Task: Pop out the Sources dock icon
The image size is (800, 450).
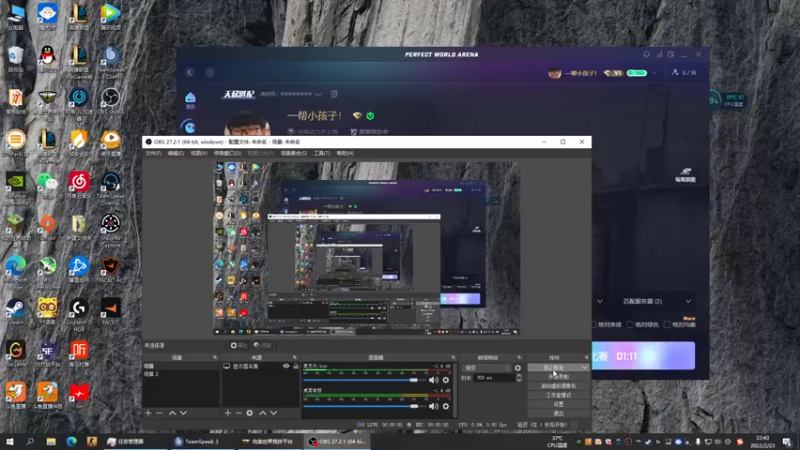Action: point(294,357)
